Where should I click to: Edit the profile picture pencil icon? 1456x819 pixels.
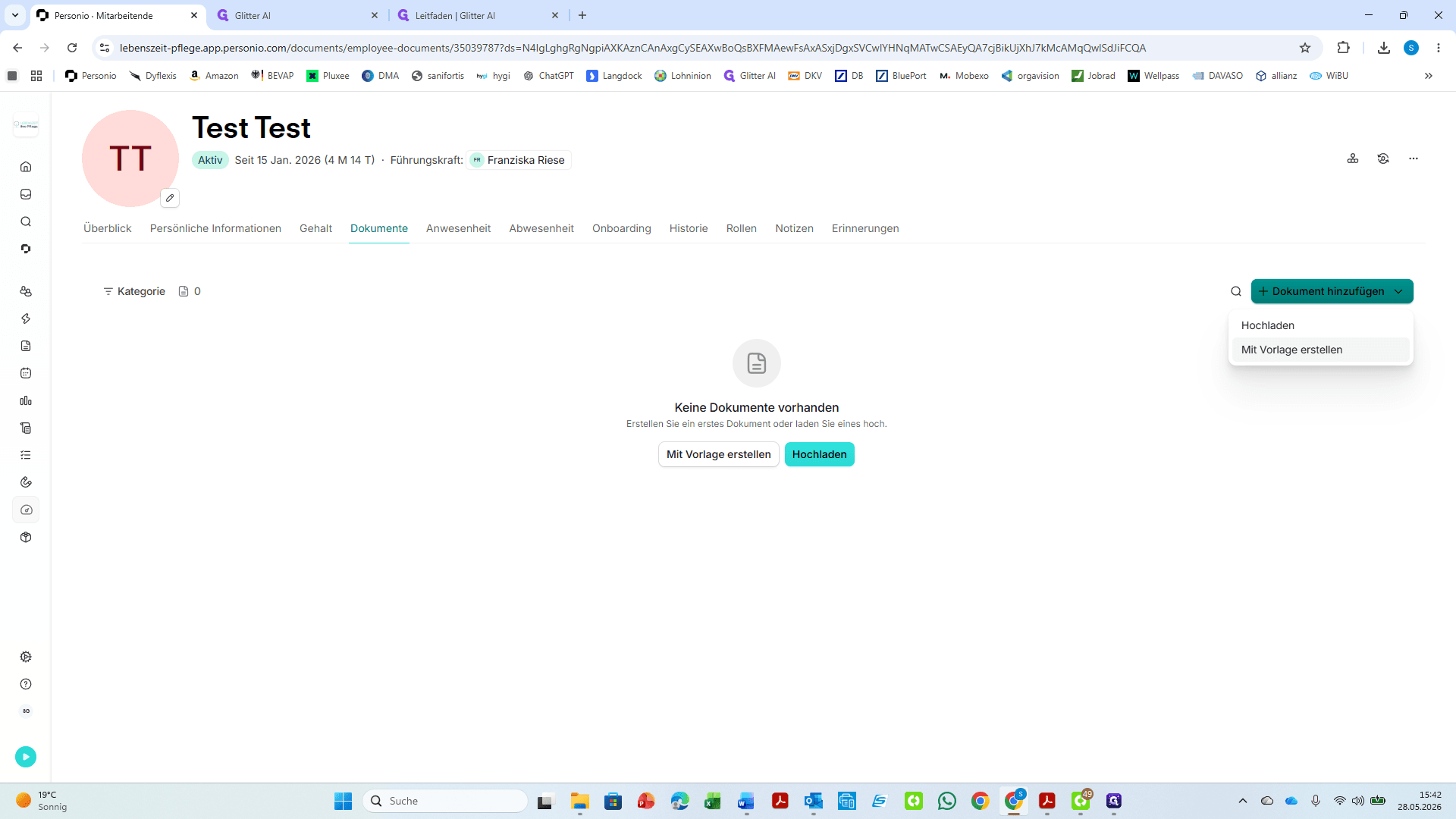(170, 198)
